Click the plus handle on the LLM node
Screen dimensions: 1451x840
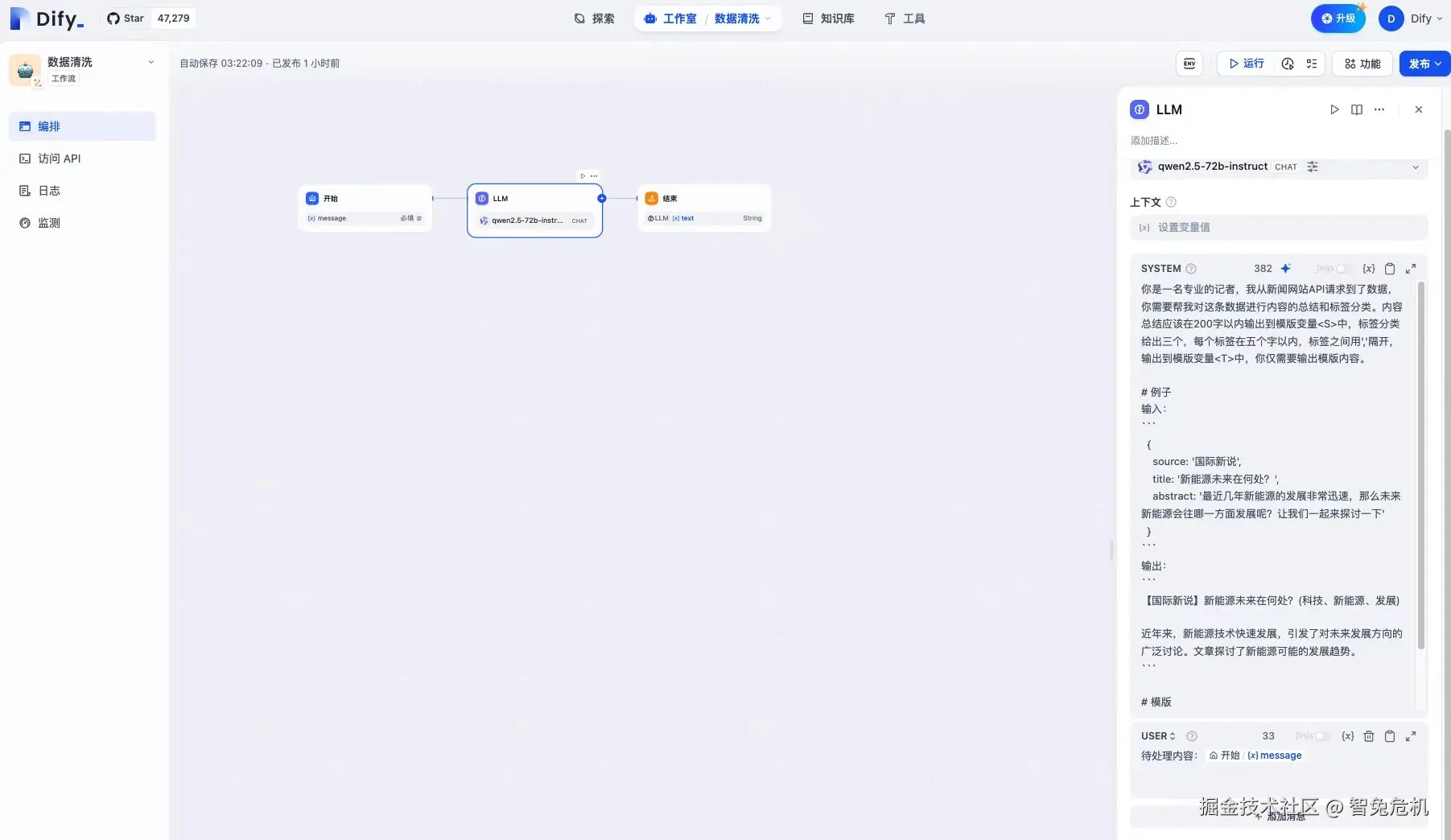click(x=601, y=198)
